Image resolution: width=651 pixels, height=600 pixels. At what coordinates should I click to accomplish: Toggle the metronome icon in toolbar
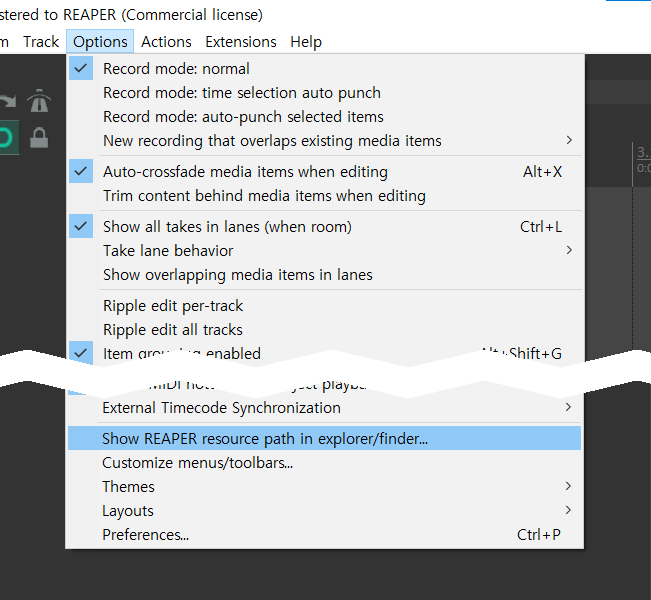tap(39, 101)
